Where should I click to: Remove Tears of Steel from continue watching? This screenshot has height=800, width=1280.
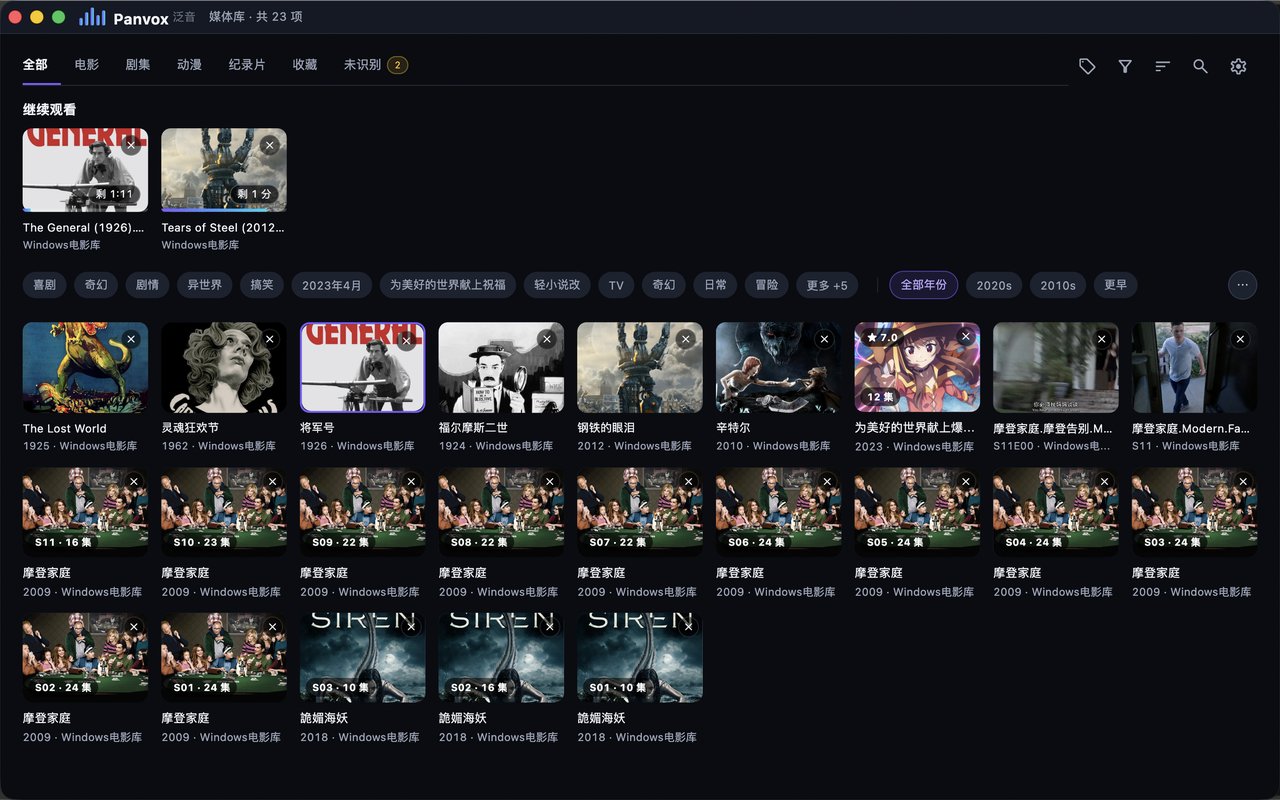click(x=269, y=145)
